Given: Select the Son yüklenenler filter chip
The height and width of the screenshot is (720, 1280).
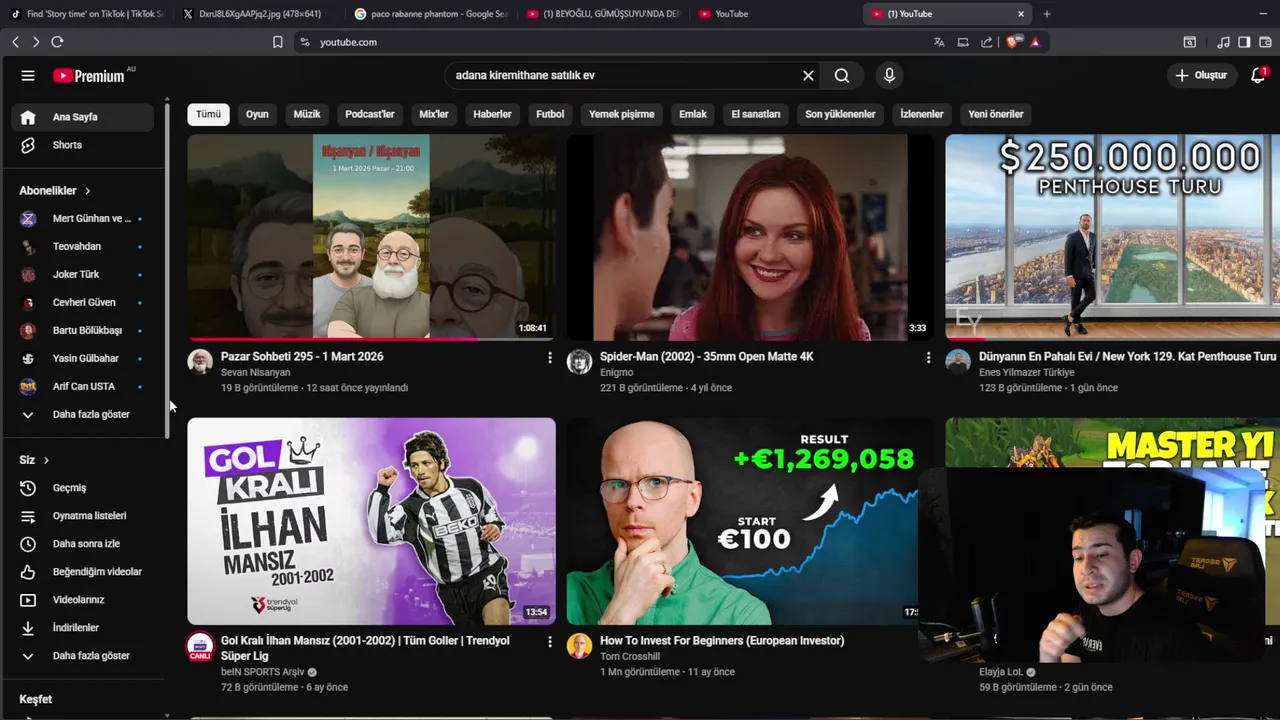Looking at the screenshot, I should (x=840, y=114).
